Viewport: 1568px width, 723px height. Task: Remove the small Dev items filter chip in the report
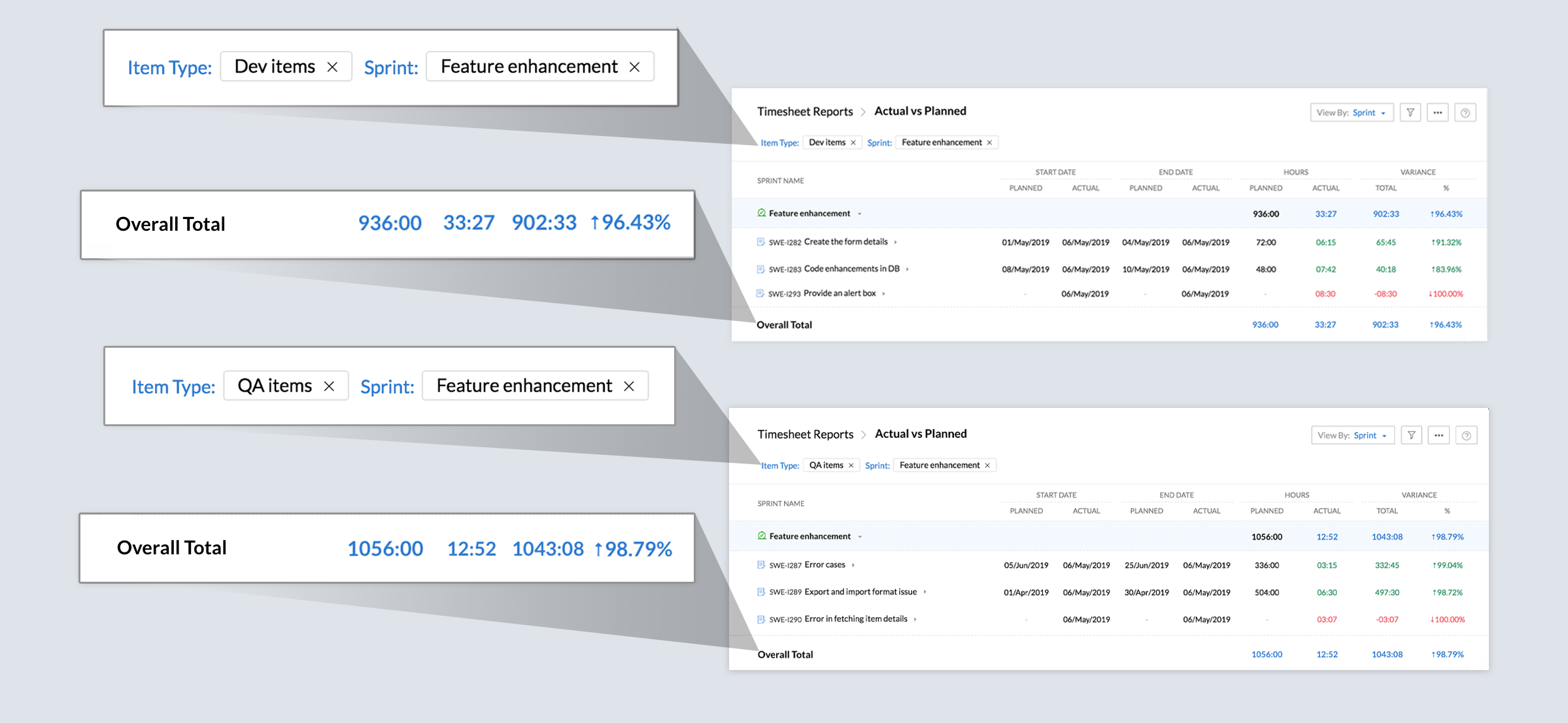(x=853, y=143)
